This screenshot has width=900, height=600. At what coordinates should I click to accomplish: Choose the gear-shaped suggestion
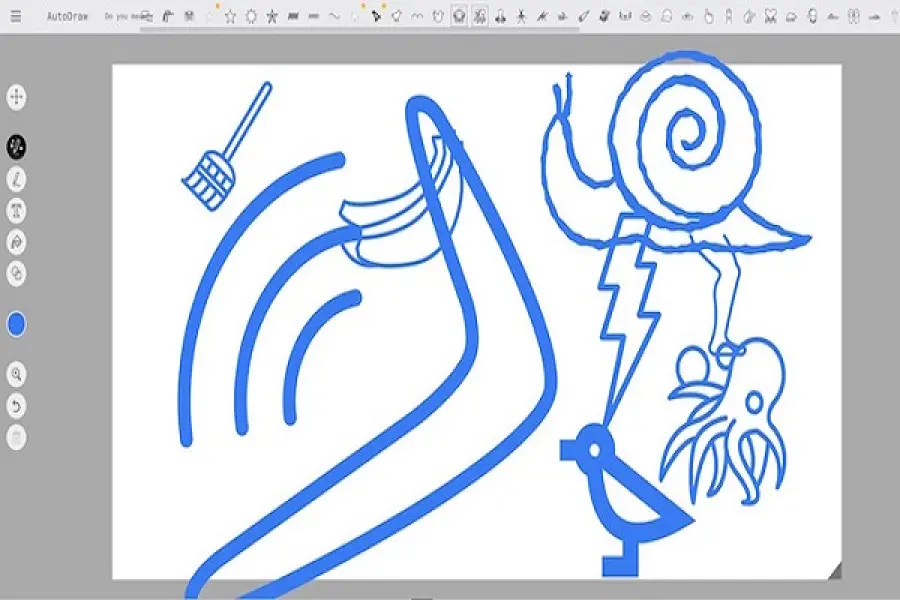pos(251,15)
